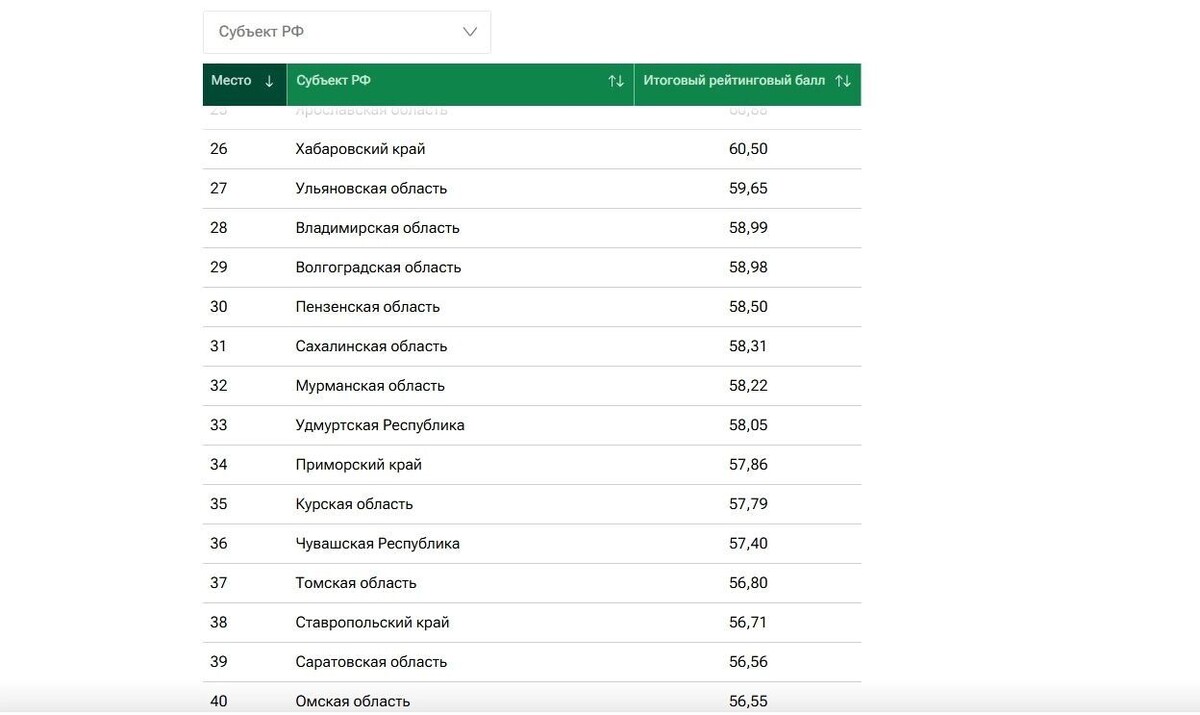Select the Томская область row
Screen dimensions: 1200x715
point(356,583)
